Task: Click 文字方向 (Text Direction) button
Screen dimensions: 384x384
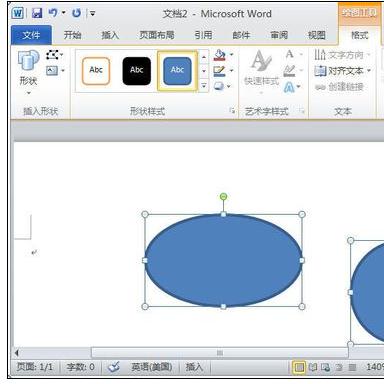Action: [x=342, y=55]
